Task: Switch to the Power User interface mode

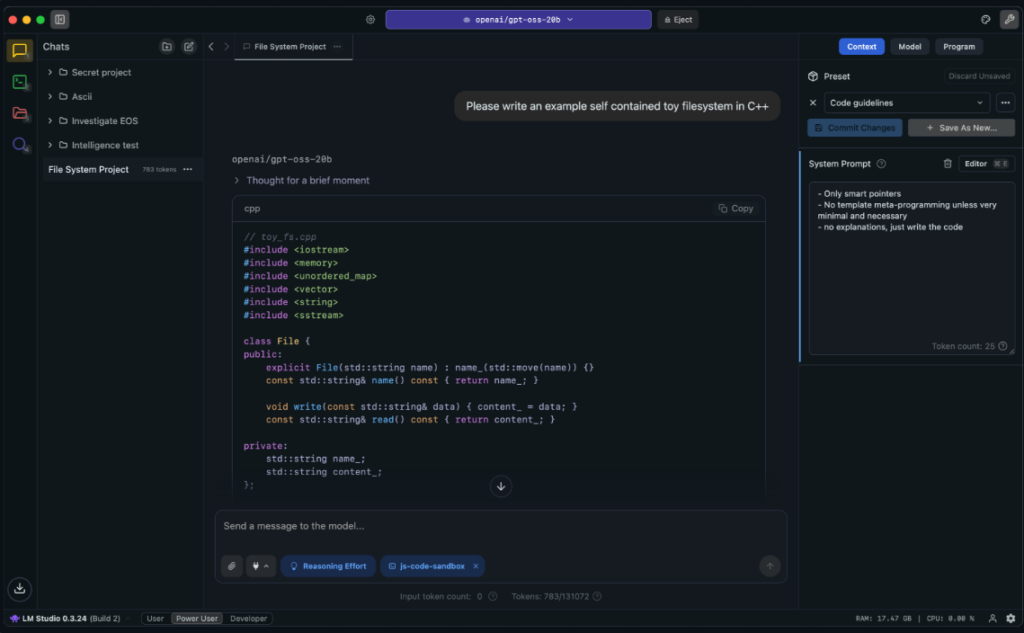Action: click(x=196, y=618)
